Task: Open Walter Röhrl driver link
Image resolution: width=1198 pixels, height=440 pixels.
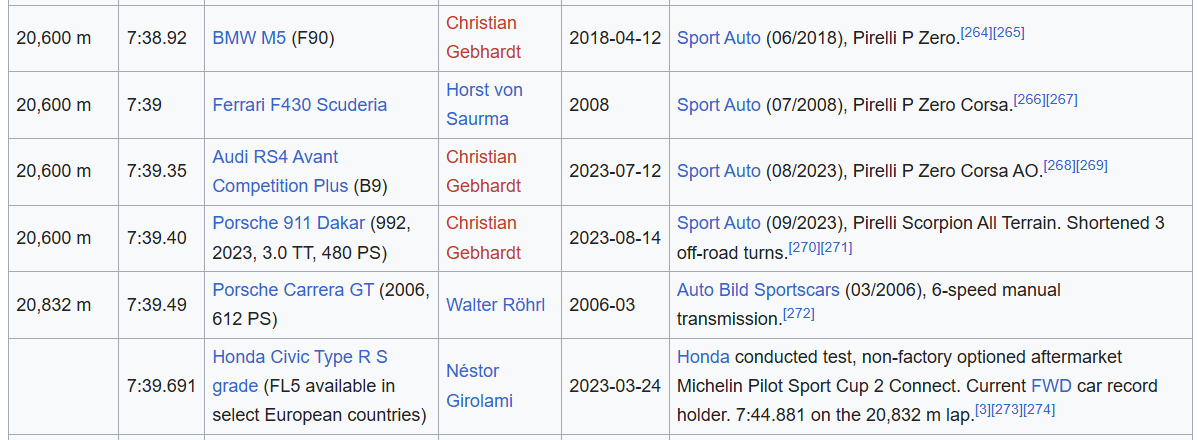Action: [495, 304]
